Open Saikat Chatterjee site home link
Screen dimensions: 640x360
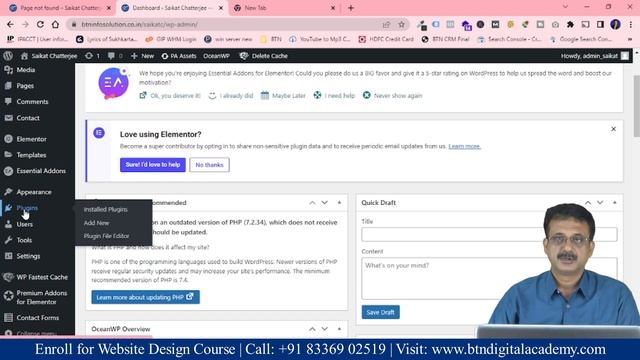49,56
